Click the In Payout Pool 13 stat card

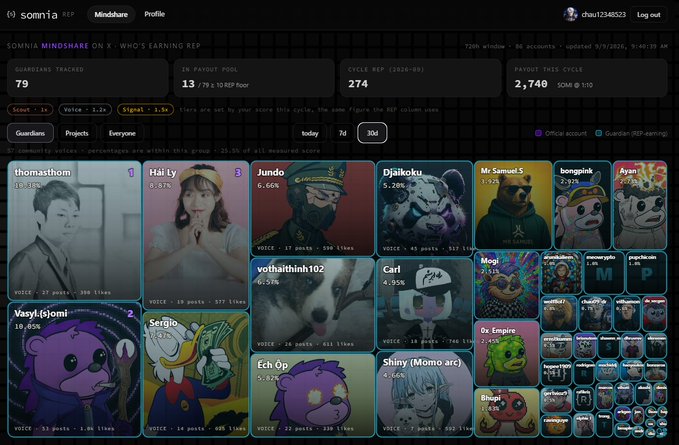click(254, 78)
